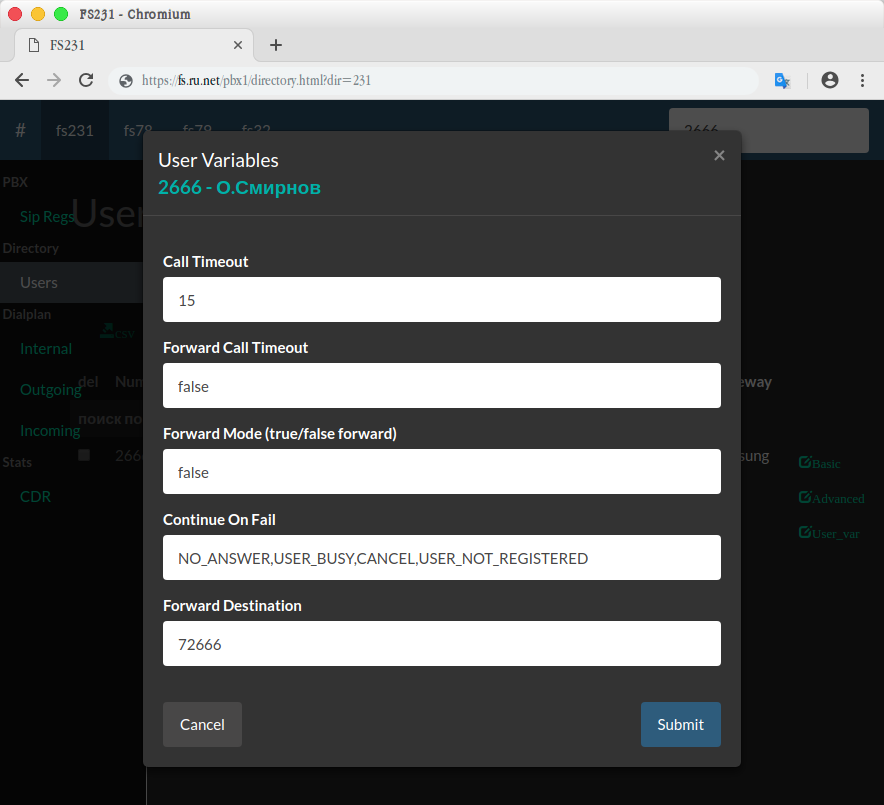This screenshot has height=805, width=884.
Task: Open the fs231 navbar item
Action: point(74,130)
